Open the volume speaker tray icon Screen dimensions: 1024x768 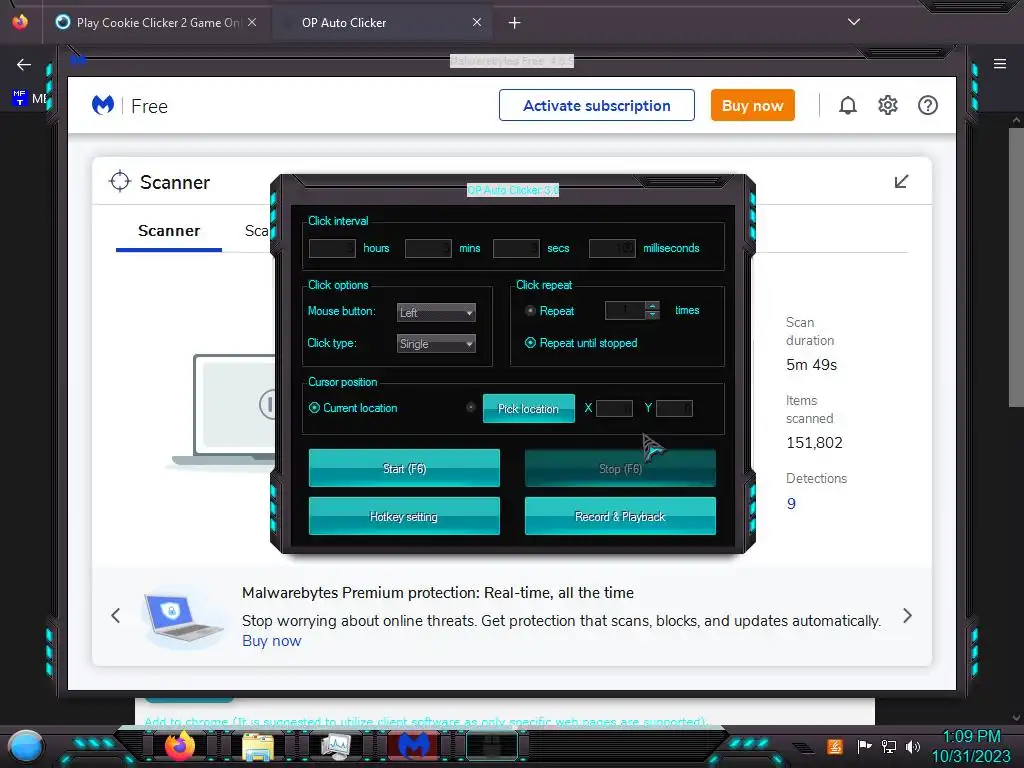[x=913, y=746]
